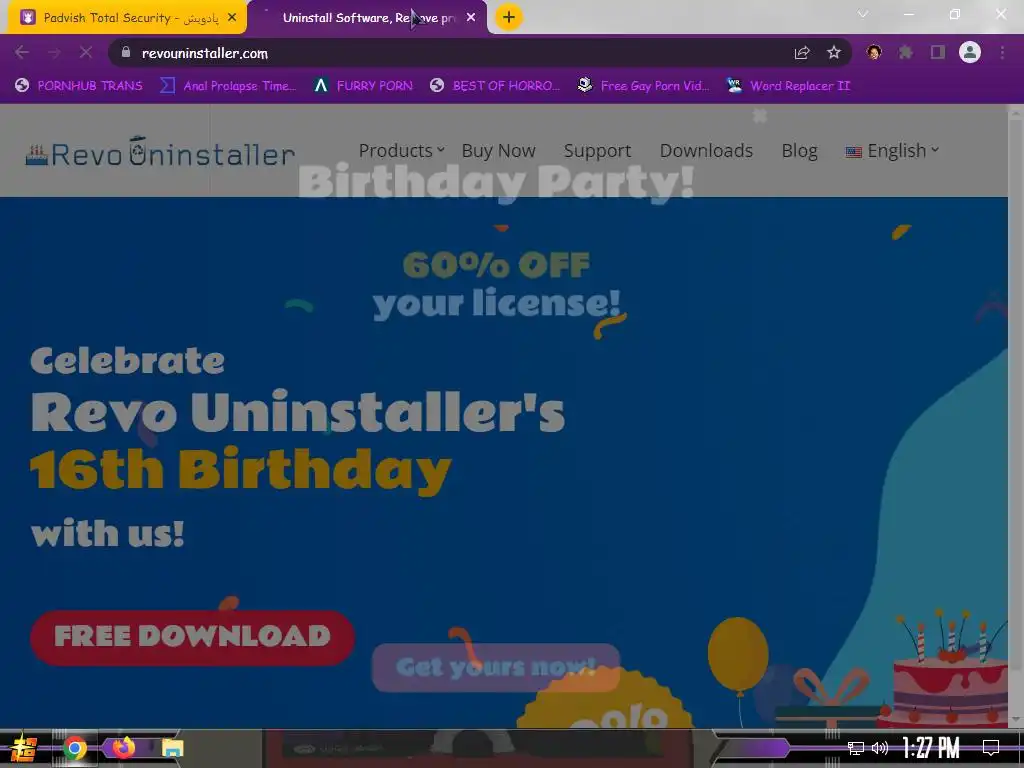Open the network tray icon
This screenshot has height=768, width=1024.
tap(856, 748)
